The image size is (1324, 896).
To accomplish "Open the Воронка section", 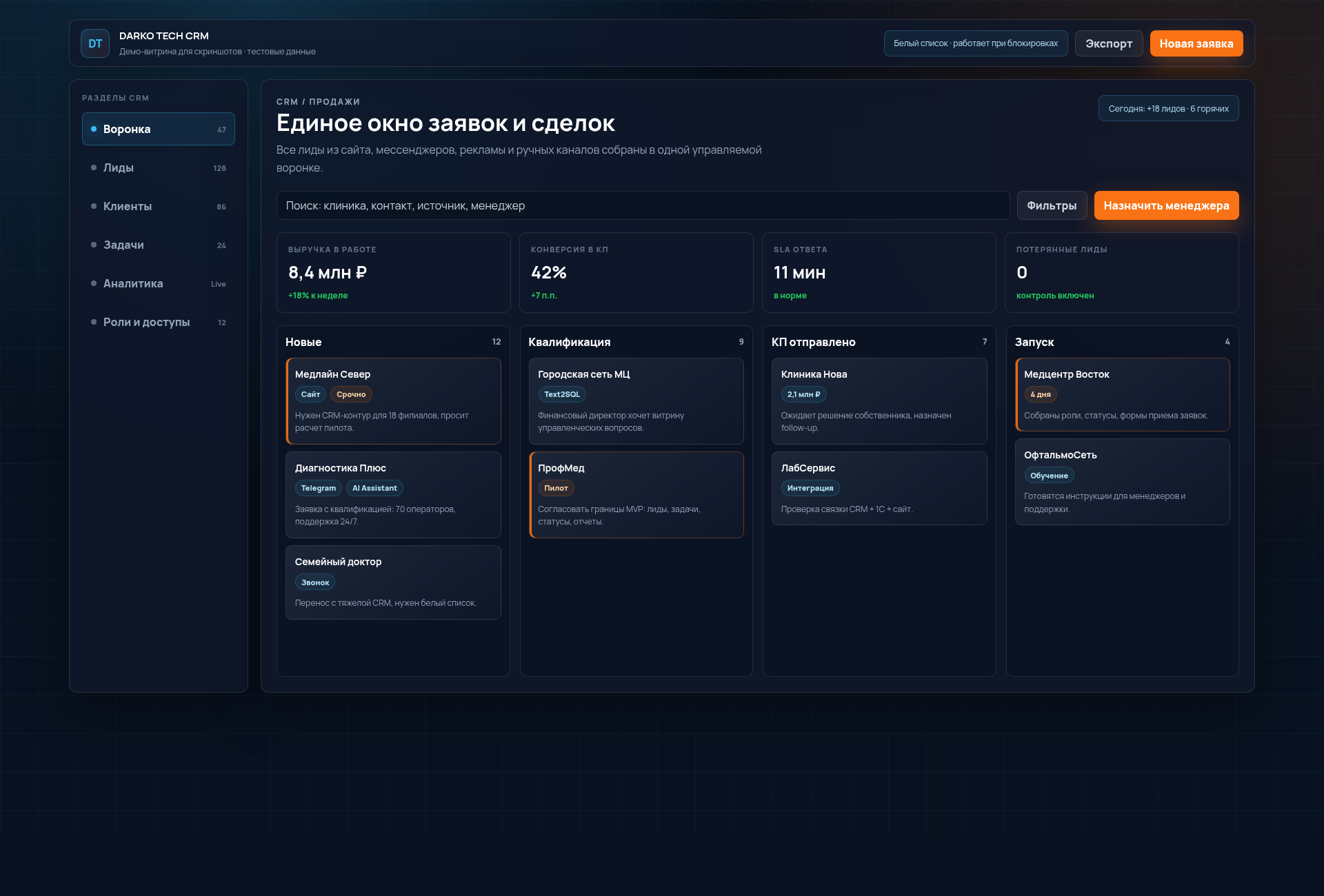I will (159, 129).
